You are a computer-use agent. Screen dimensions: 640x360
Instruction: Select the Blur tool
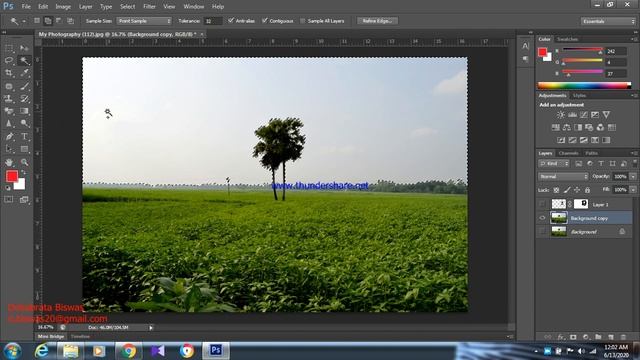9,123
